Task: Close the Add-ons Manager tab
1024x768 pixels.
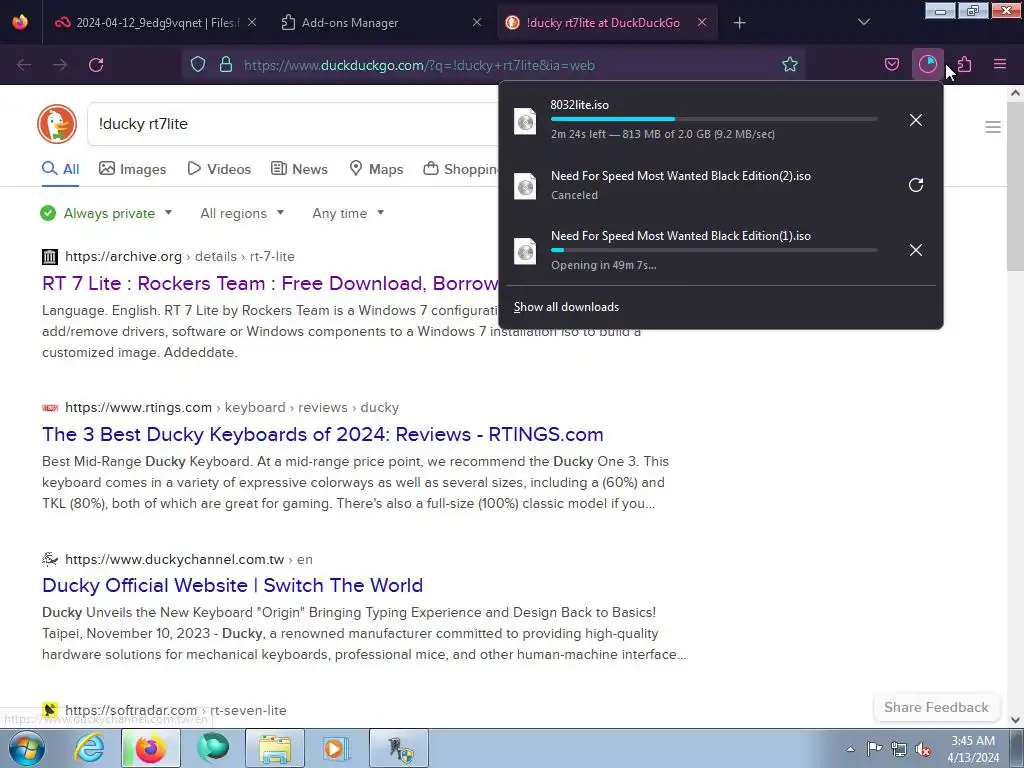Action: (477, 23)
